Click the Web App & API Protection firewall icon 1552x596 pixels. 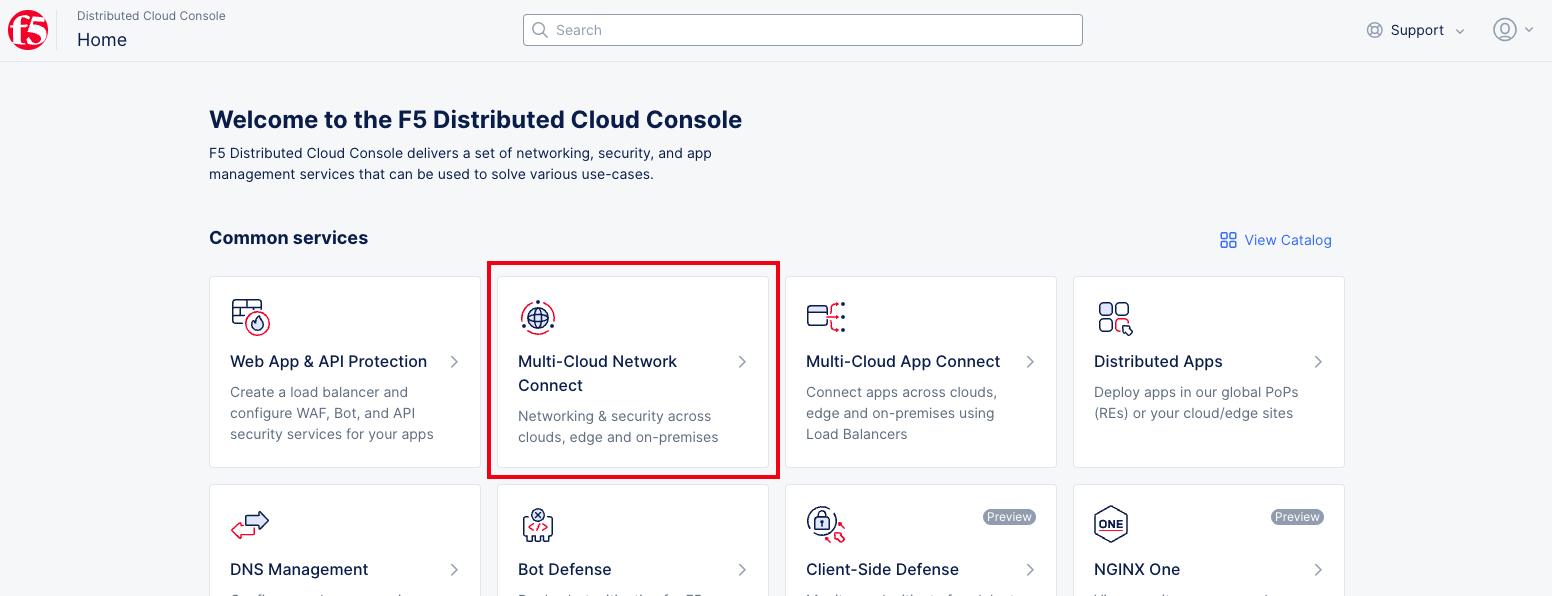249,316
